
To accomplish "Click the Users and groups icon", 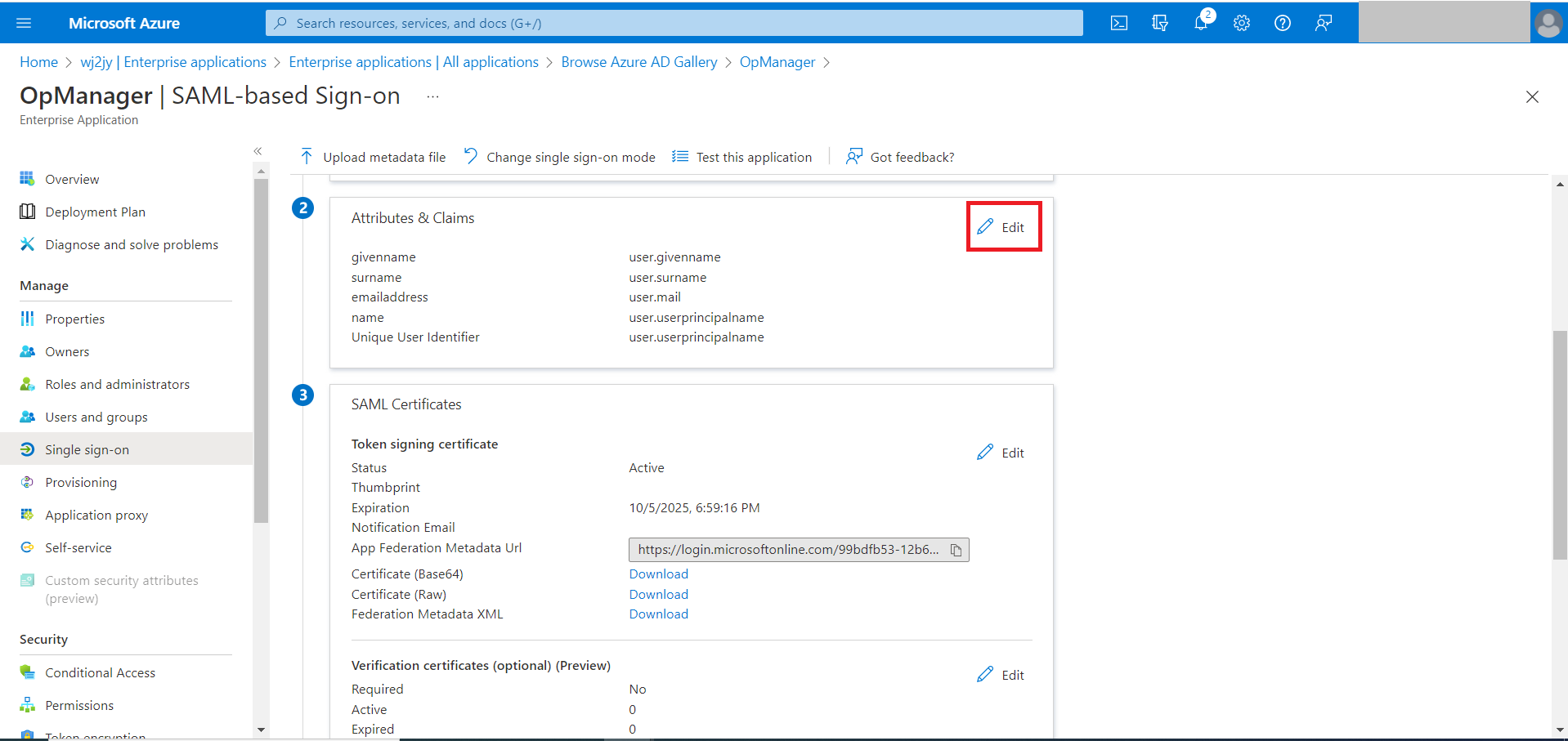I will tap(27, 417).
